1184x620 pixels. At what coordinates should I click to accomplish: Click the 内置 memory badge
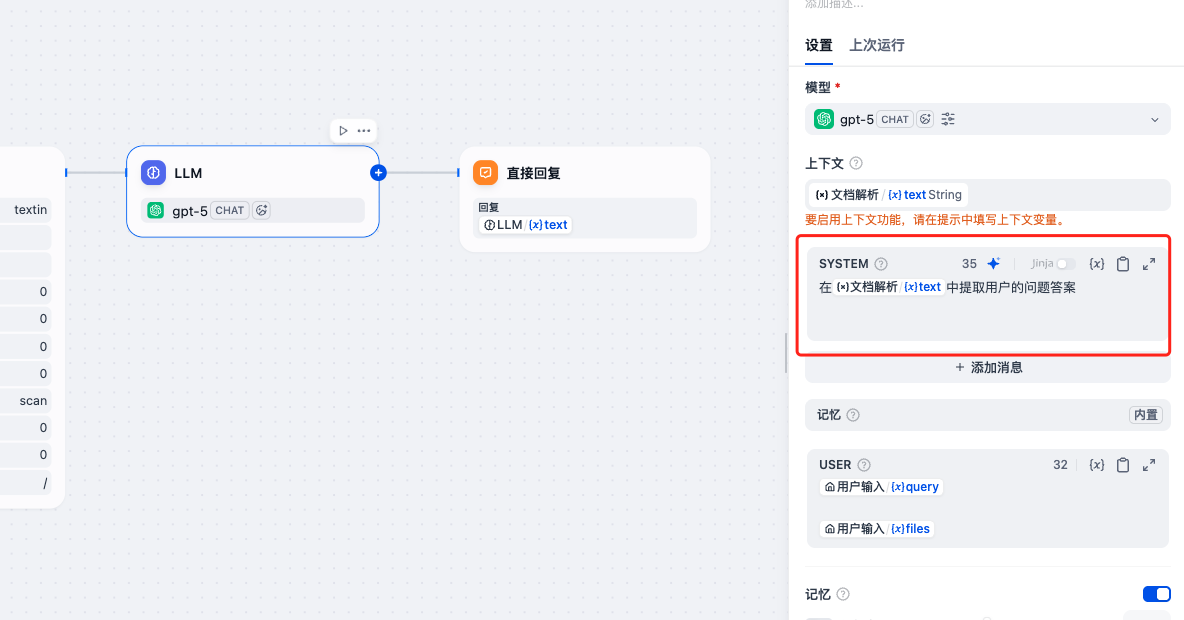(x=1145, y=414)
